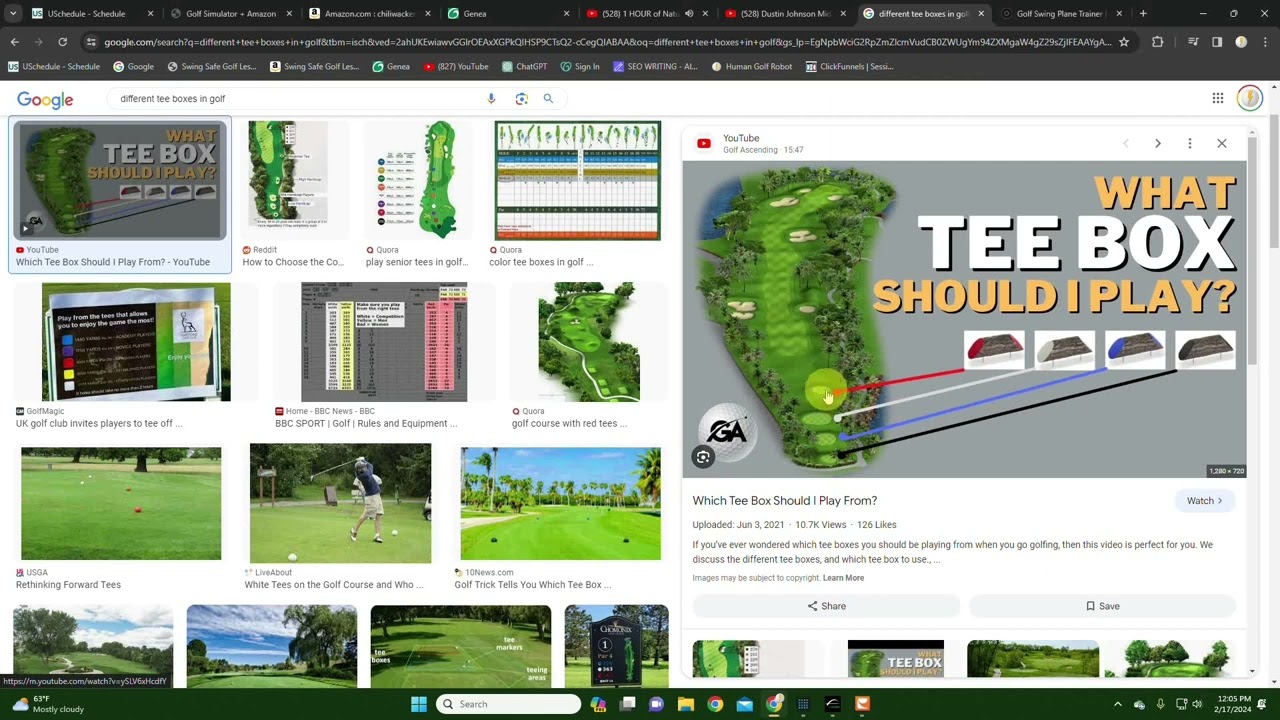Click the Google search text field
Image resolution: width=1280 pixels, height=720 pixels.
pos(300,99)
